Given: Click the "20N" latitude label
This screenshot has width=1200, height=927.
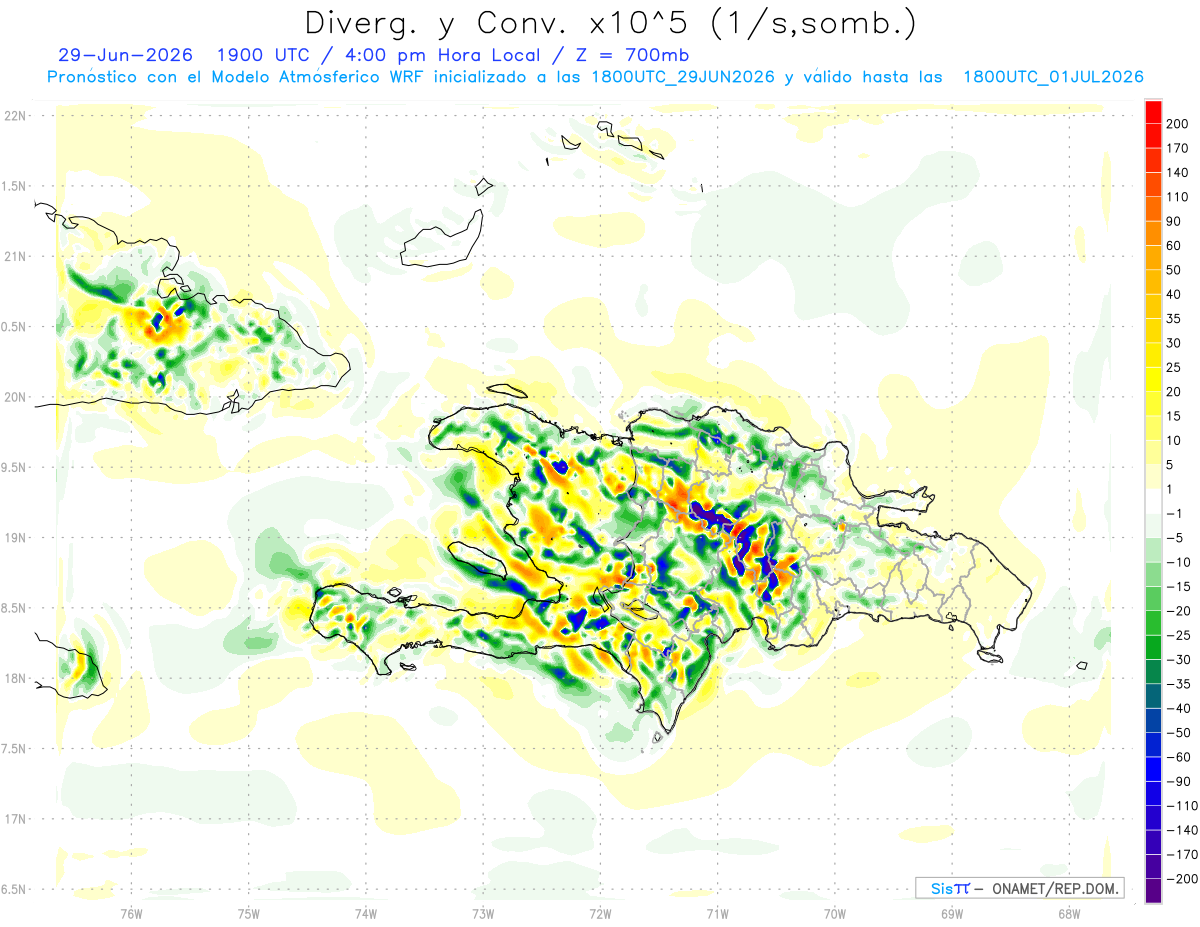Looking at the screenshot, I should click(x=15, y=397).
